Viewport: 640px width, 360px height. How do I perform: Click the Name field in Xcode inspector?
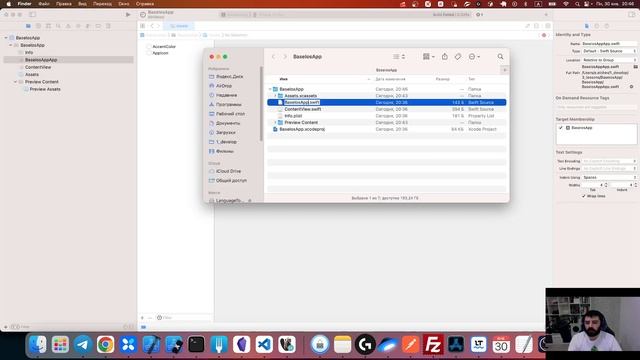click(609, 43)
